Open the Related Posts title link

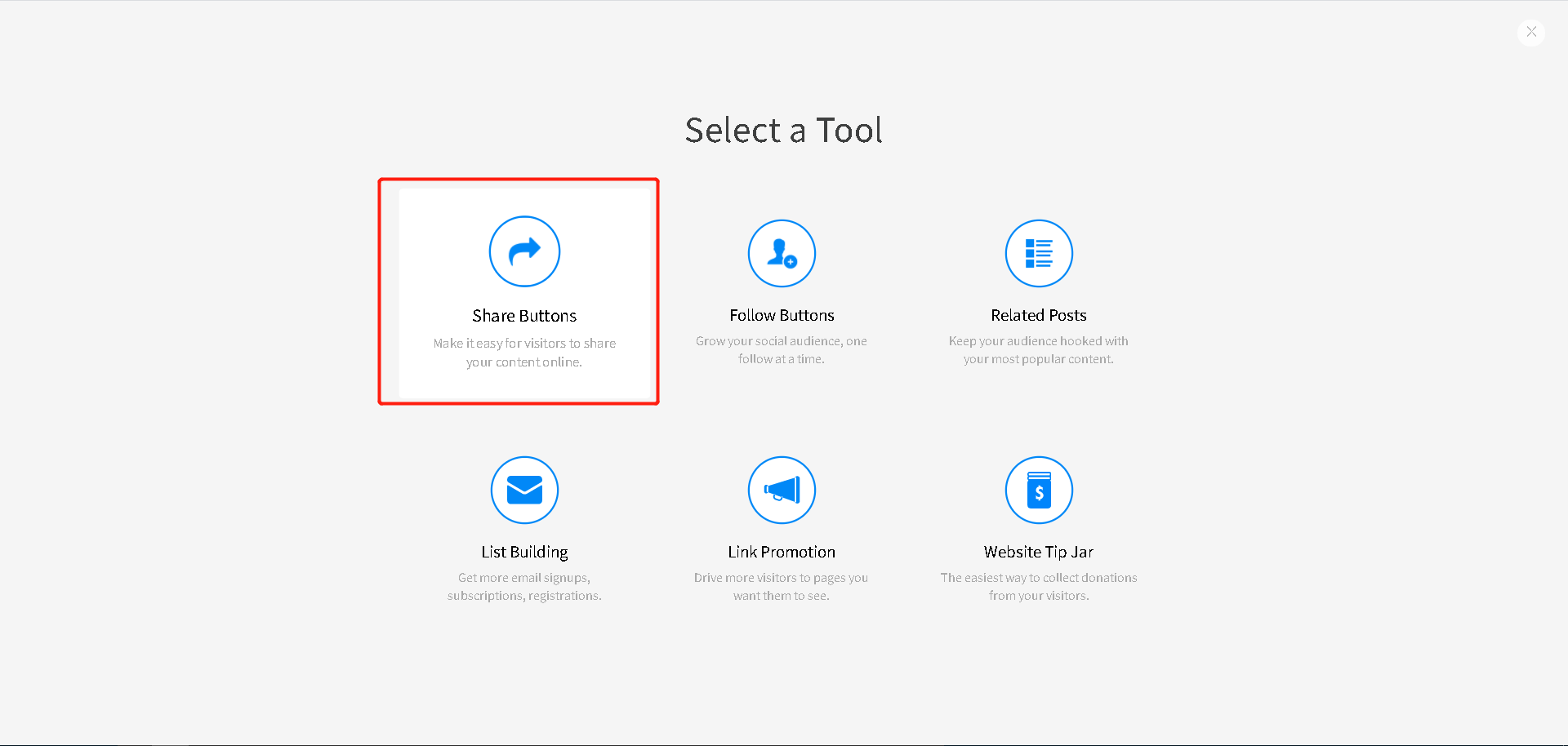click(x=1039, y=315)
